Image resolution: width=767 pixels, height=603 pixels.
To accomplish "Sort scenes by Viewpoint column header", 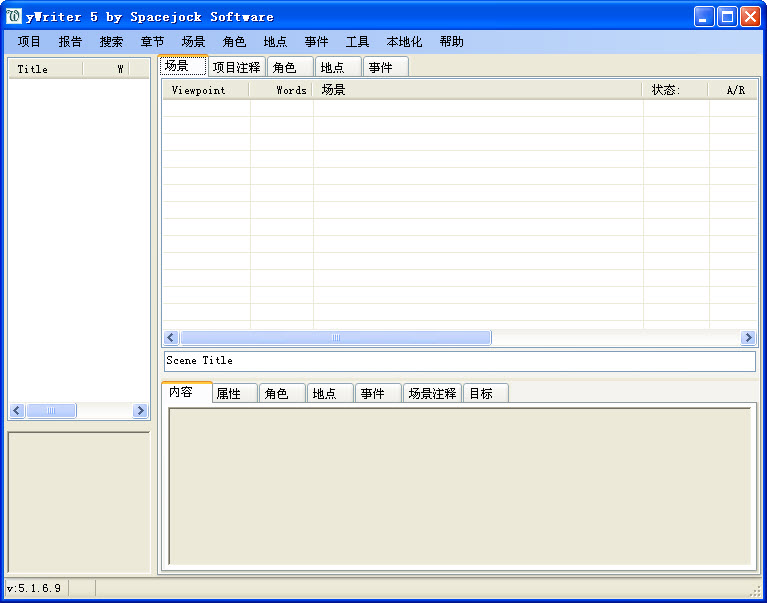I will (x=205, y=90).
